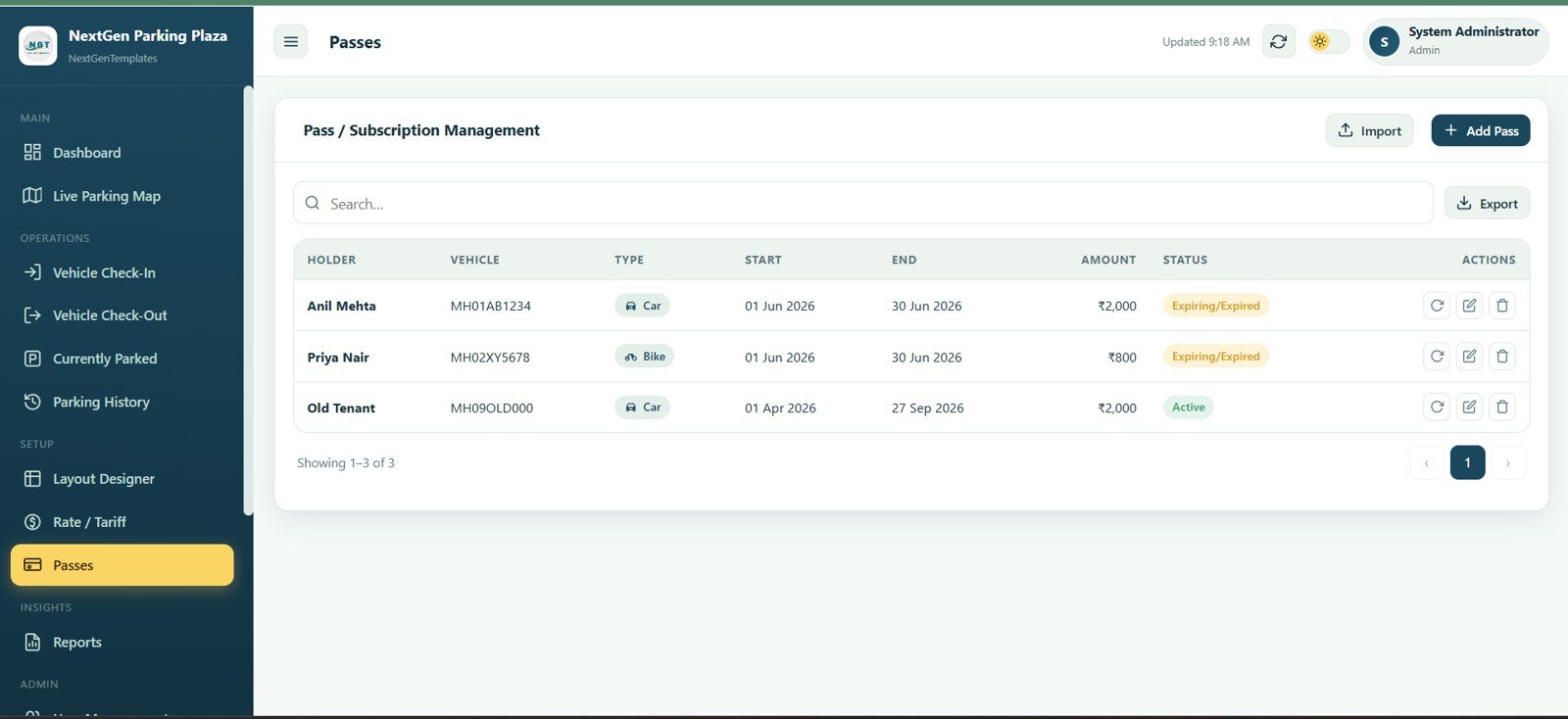Click vehicle number MH09OLD000

tap(491, 407)
